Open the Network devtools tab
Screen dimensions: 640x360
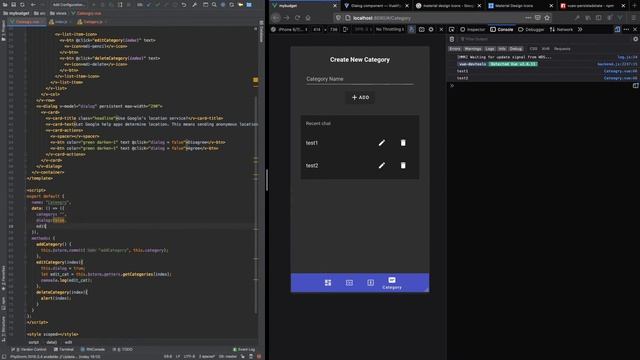point(561,29)
